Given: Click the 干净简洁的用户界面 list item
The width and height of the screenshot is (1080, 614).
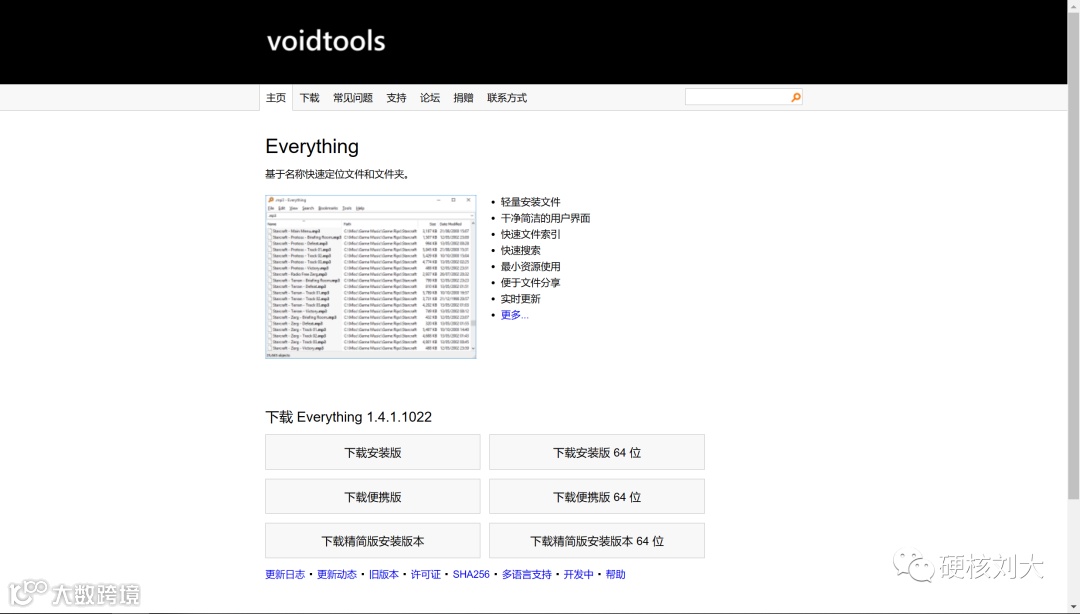Looking at the screenshot, I should (546, 218).
